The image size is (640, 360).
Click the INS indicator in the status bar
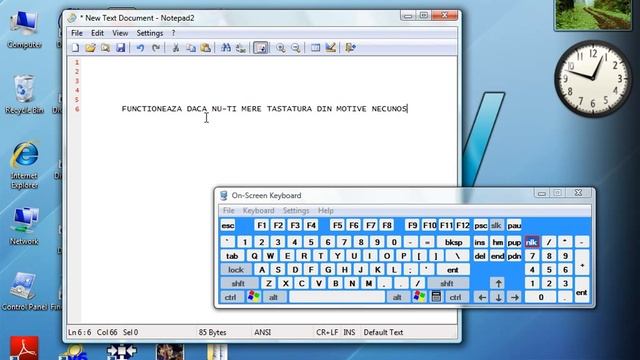[349, 332]
